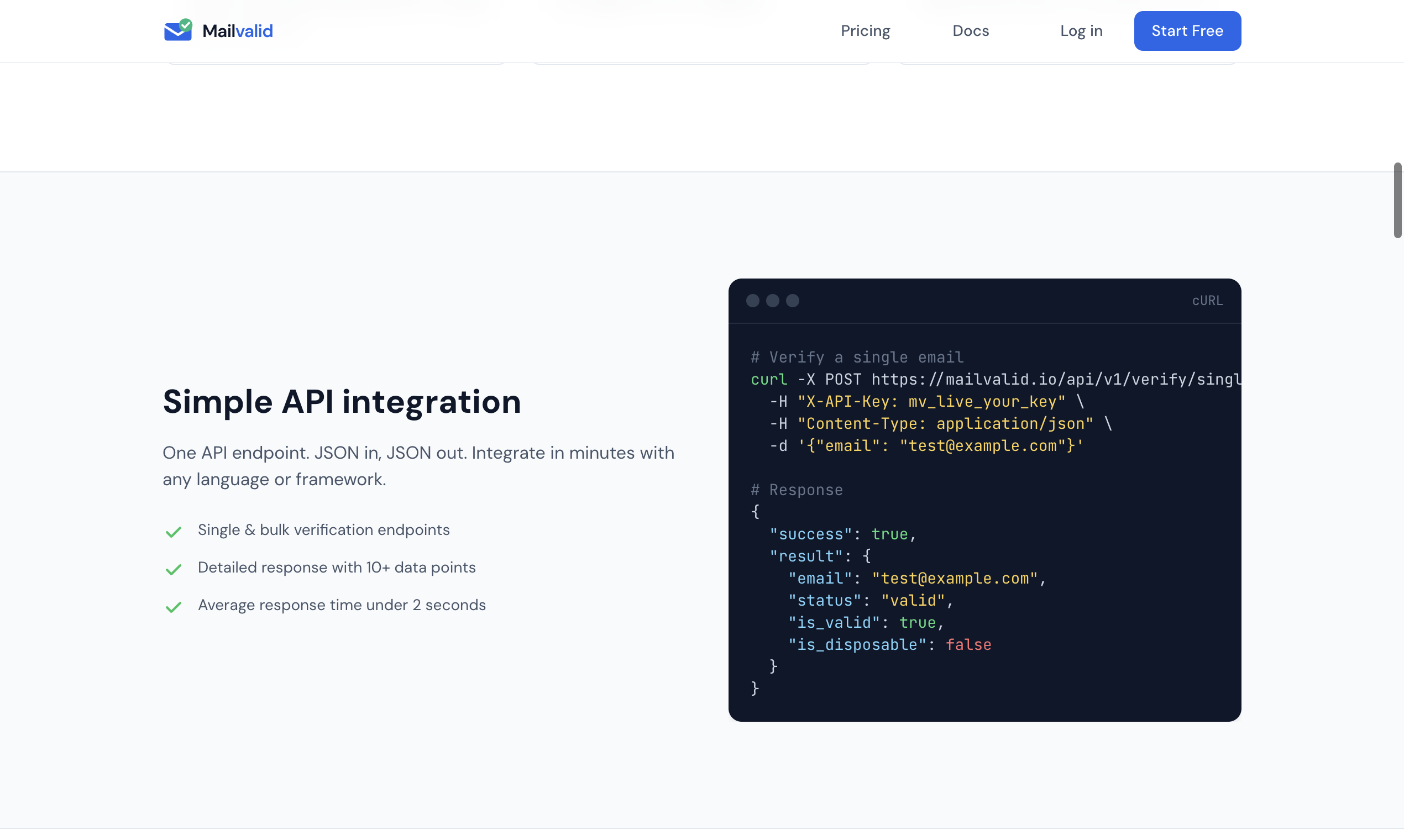Click the checkmark beside Average response time
The image size is (1404, 840).
click(x=173, y=607)
